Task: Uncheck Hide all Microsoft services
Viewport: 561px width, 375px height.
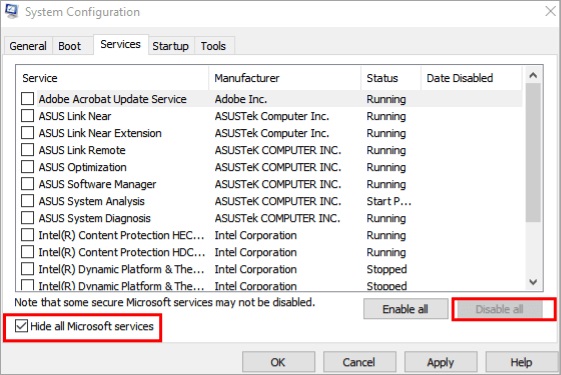Action: (21, 326)
